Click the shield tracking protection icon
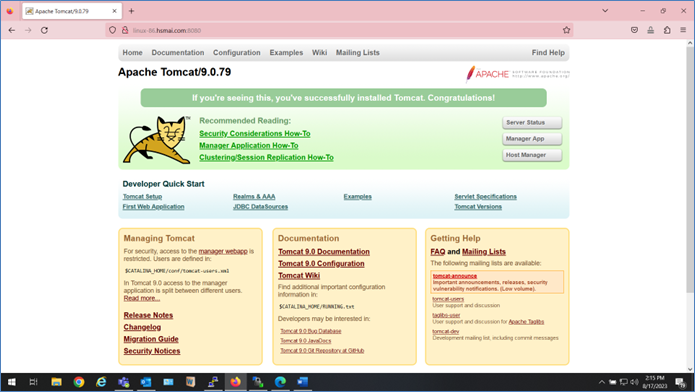The image size is (695, 392). [x=113, y=30]
